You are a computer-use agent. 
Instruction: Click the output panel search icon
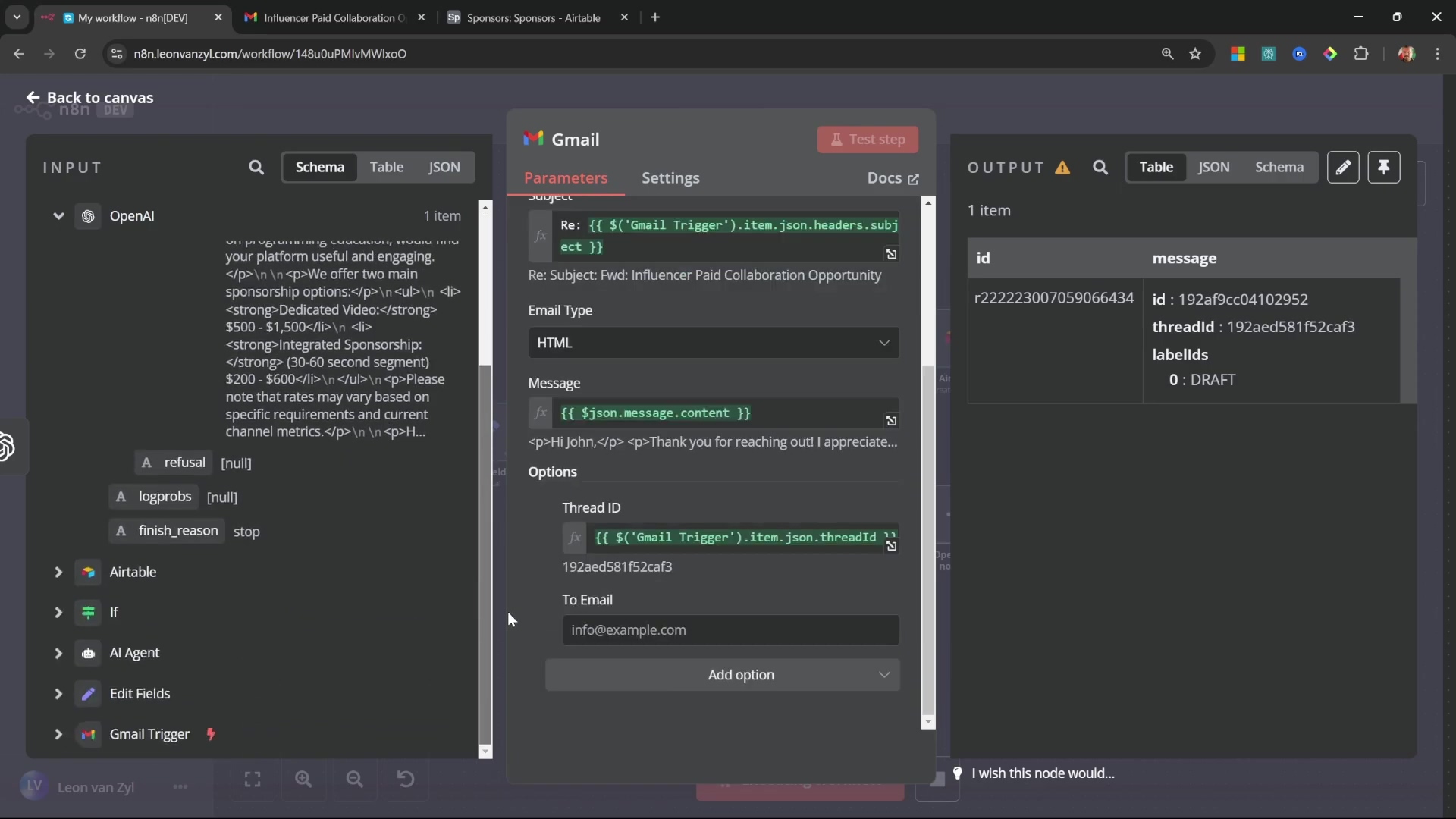(1100, 168)
